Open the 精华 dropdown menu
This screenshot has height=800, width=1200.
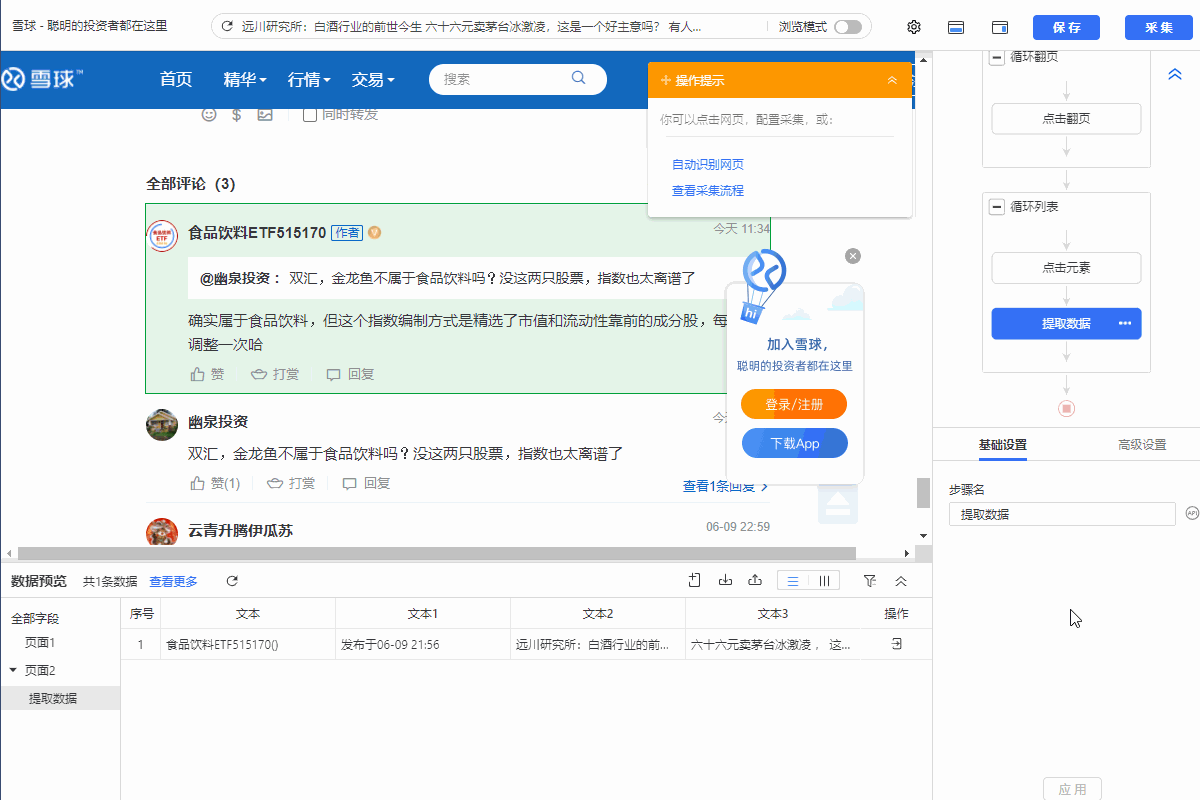pyautogui.click(x=244, y=79)
